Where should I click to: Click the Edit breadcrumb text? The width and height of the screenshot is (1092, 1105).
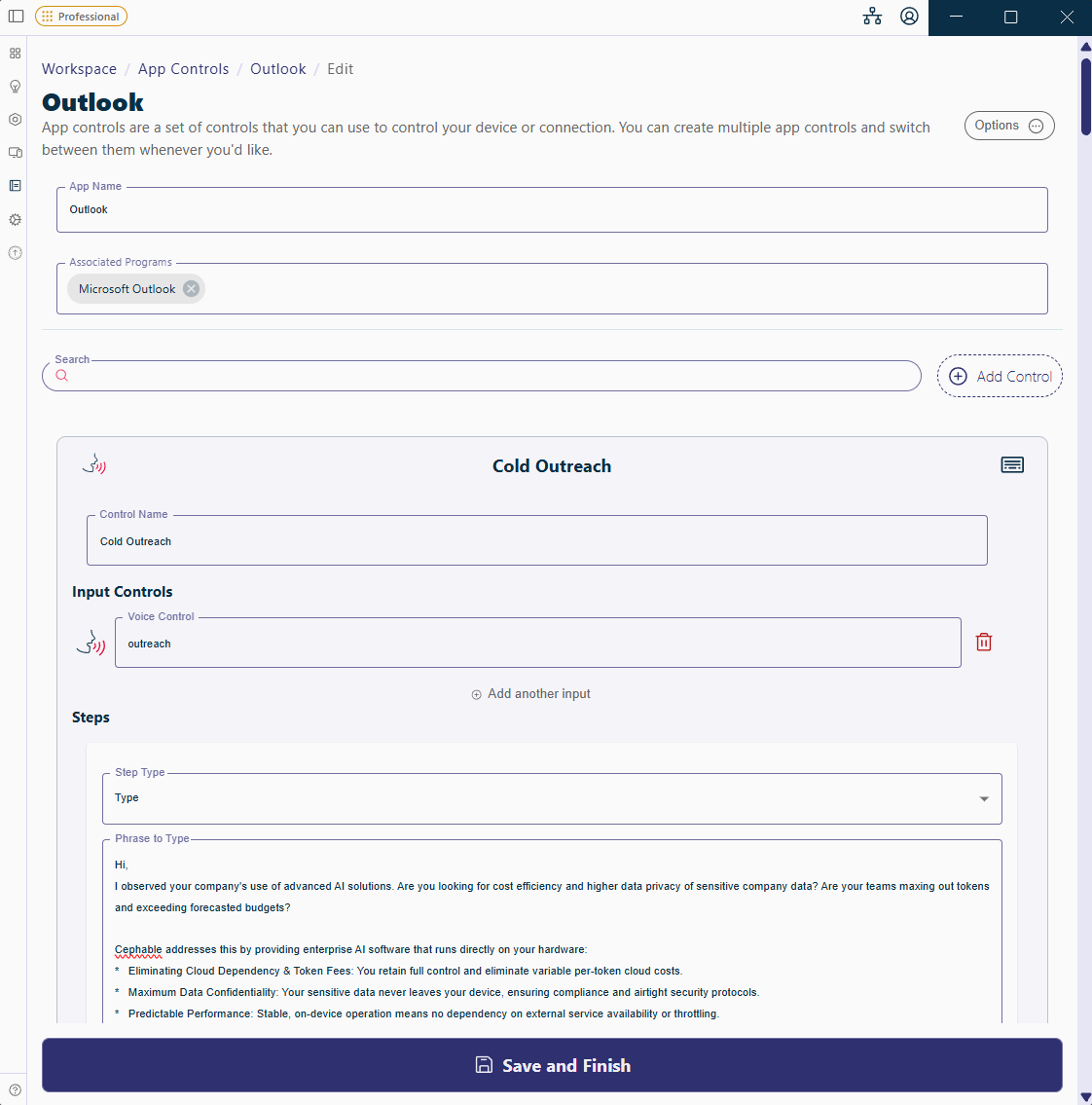click(x=341, y=69)
